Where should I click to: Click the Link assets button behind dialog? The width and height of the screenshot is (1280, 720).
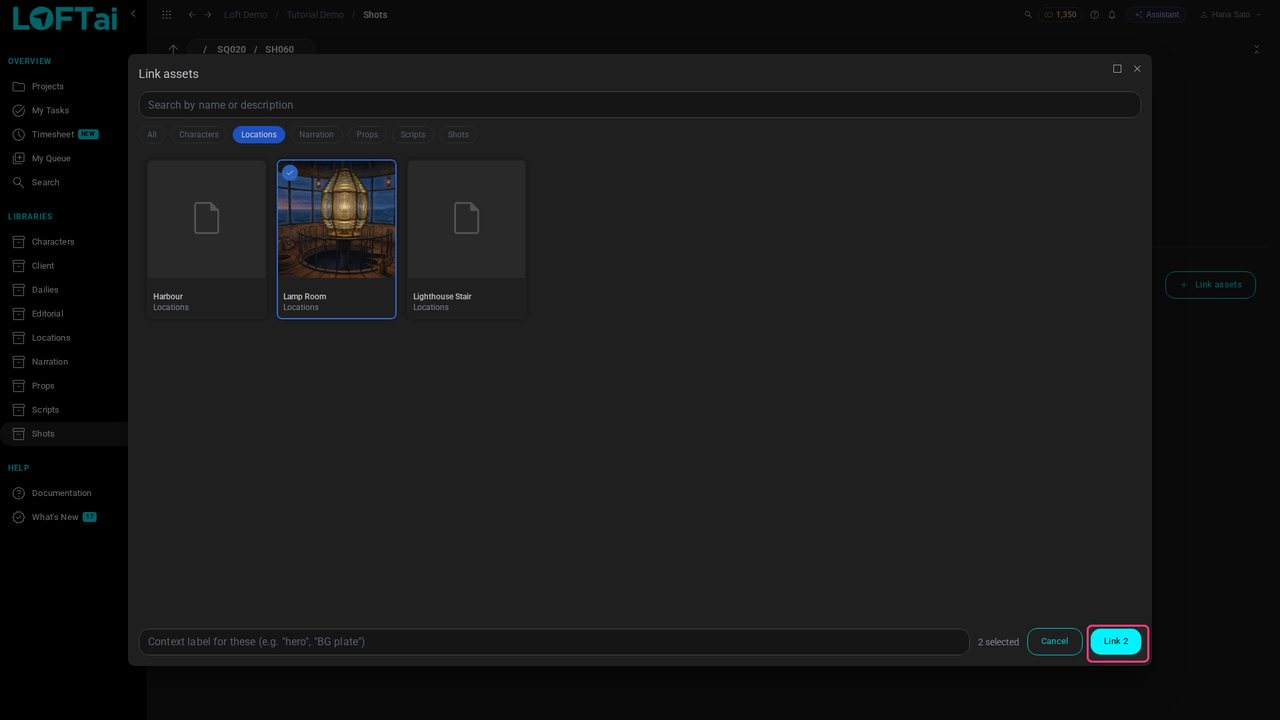click(x=1210, y=285)
